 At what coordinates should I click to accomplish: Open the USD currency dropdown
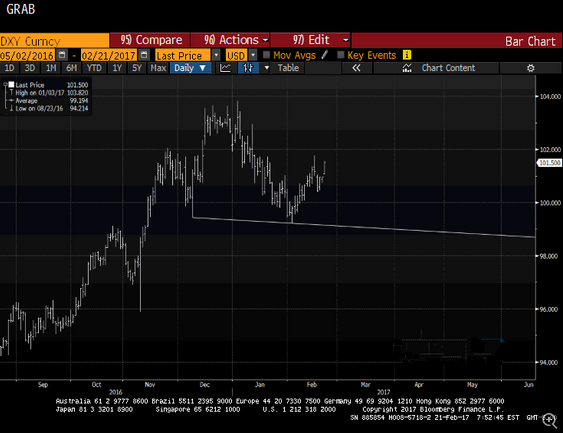253,55
